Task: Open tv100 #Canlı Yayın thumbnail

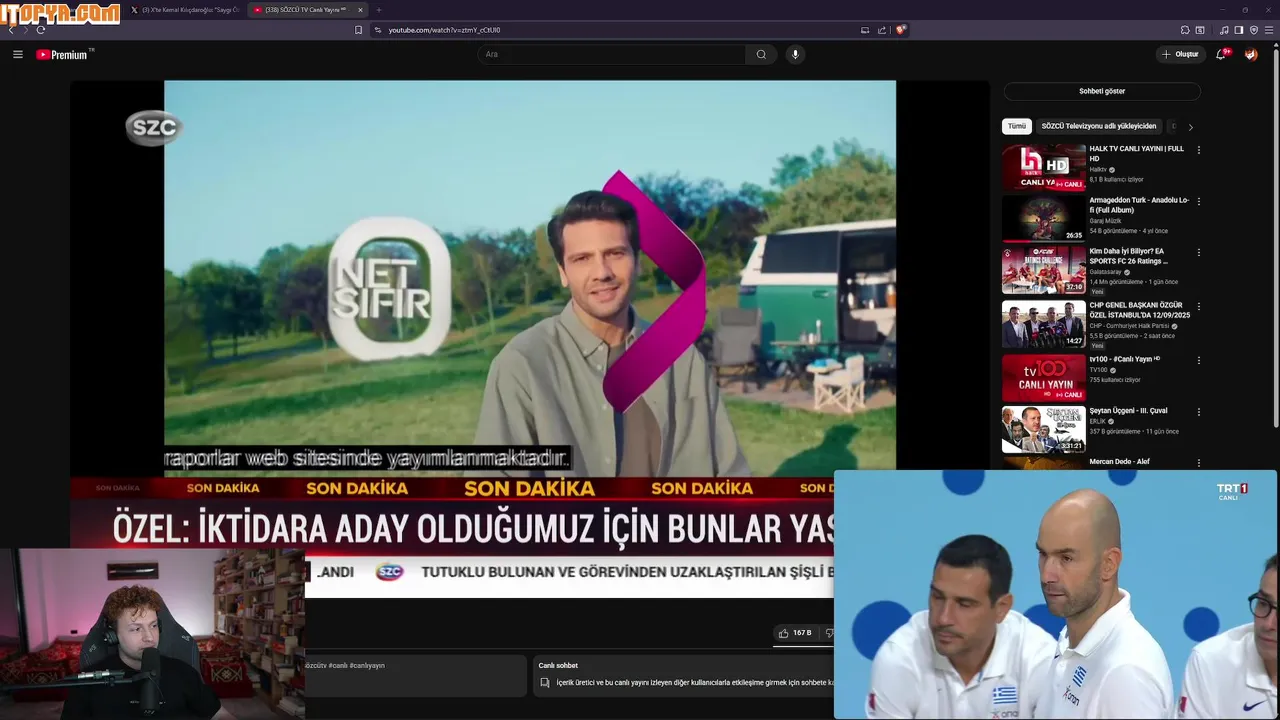Action: tap(1043, 378)
